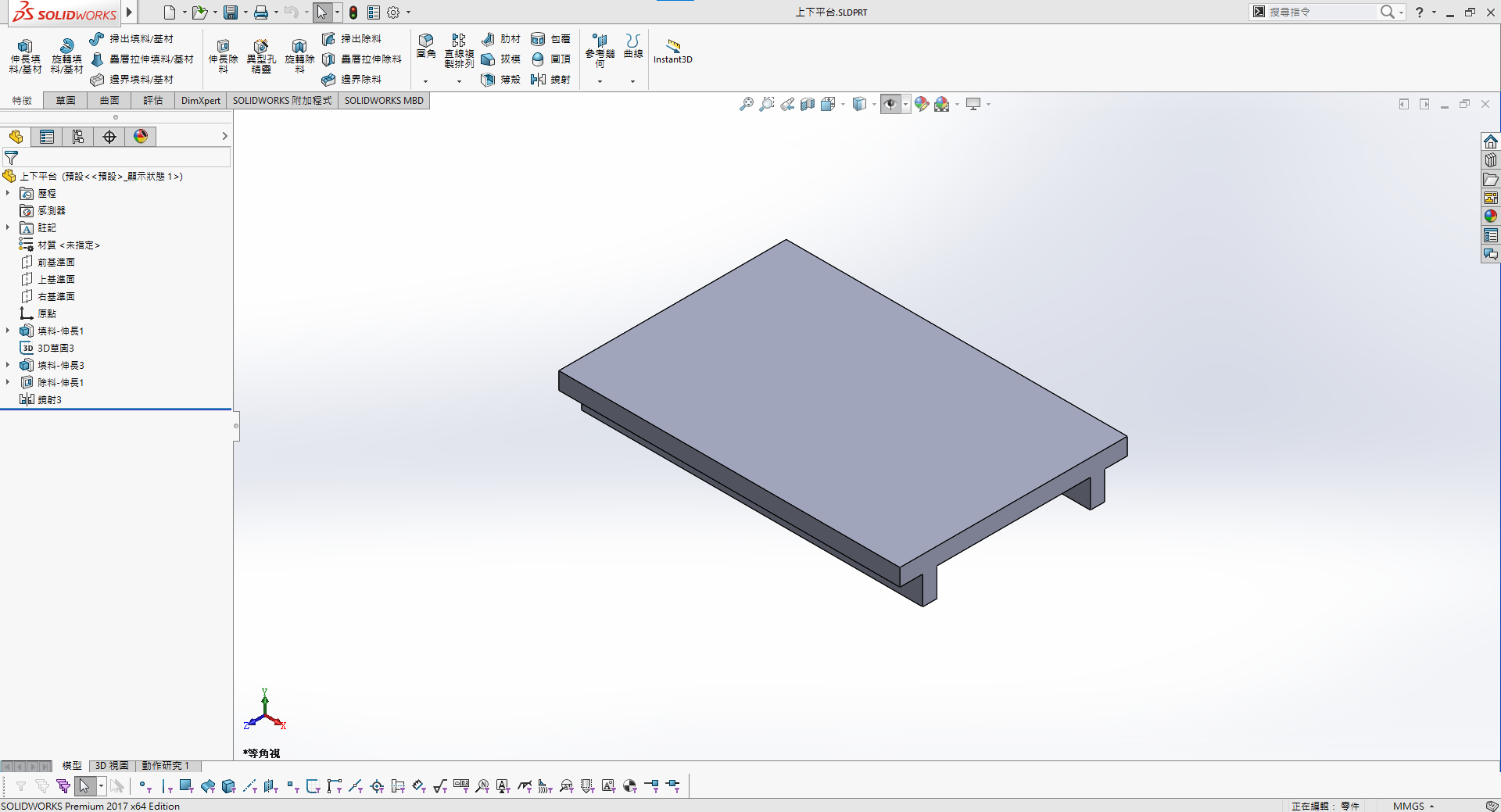Image resolution: width=1501 pixels, height=812 pixels.
Task: Click the Zoom to Area icon
Action: click(x=767, y=104)
